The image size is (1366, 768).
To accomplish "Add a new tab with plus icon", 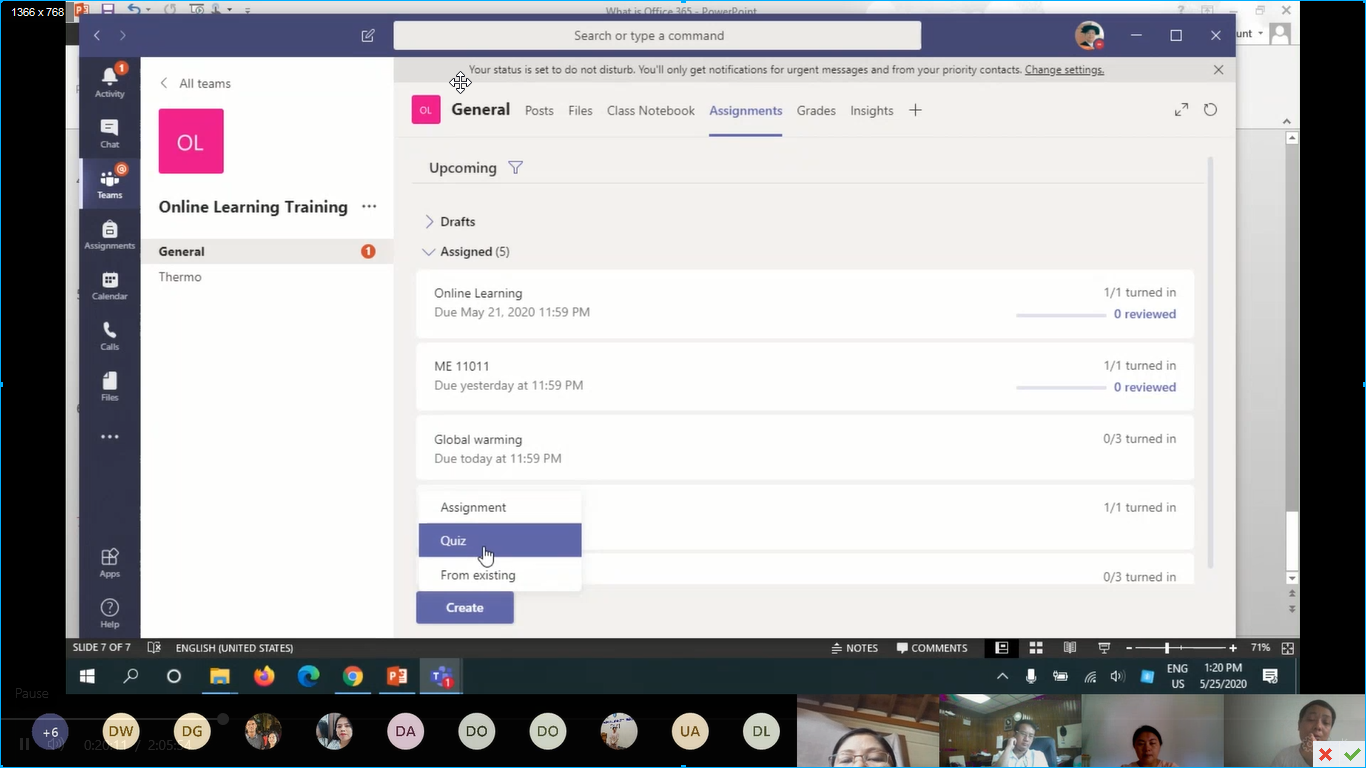I will [915, 110].
